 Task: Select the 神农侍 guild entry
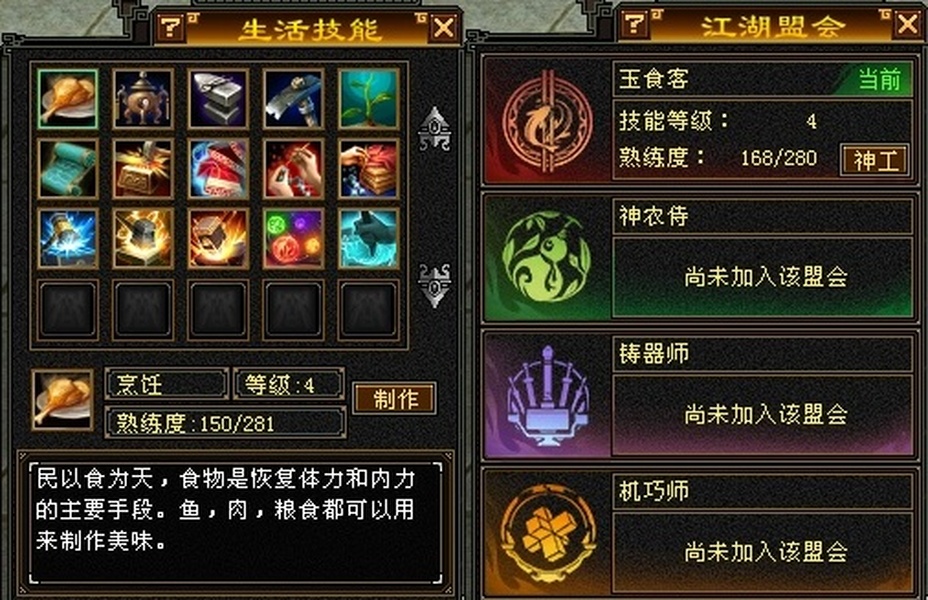tap(699, 257)
